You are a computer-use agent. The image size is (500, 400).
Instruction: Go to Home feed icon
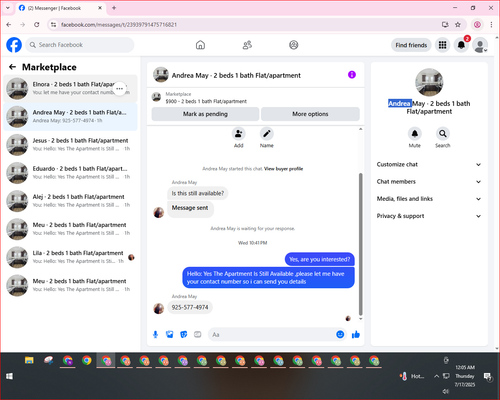200,45
